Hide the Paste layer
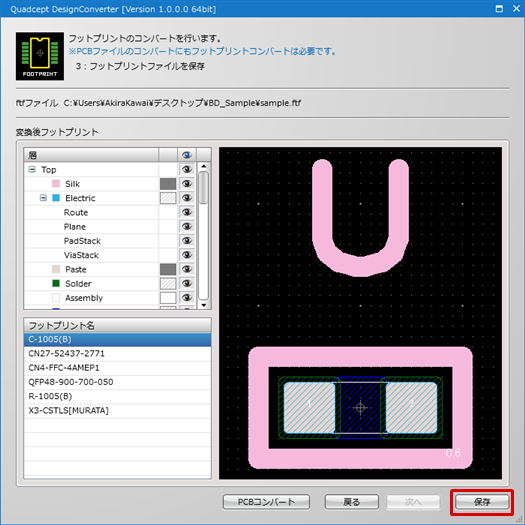The width and height of the screenshot is (525, 525). click(186, 269)
